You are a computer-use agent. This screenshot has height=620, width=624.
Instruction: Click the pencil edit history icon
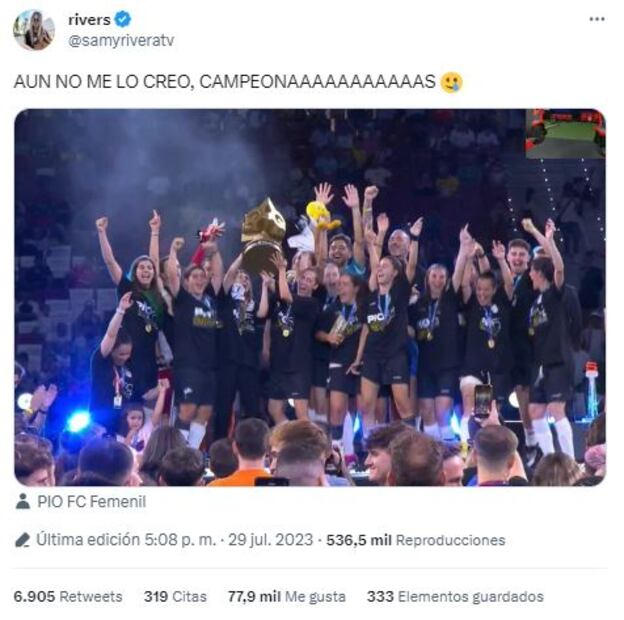[22, 540]
